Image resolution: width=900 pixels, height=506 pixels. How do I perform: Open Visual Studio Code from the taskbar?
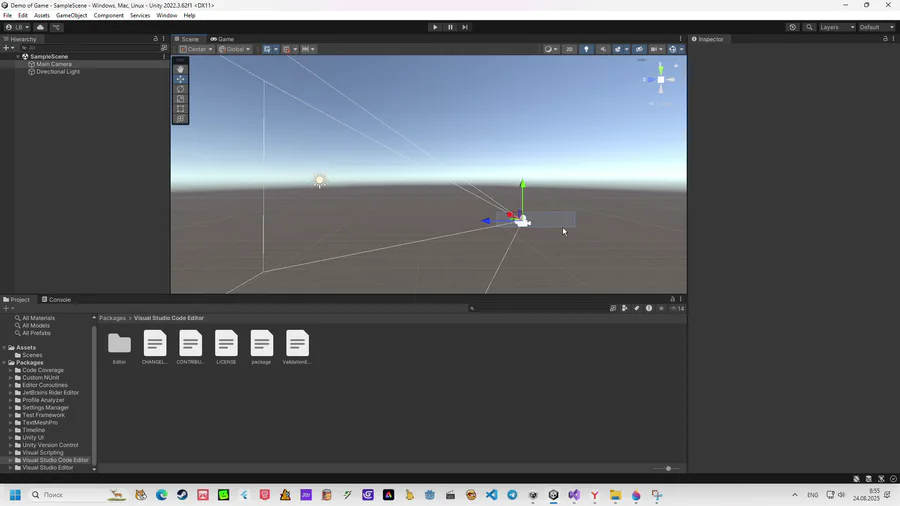point(491,495)
